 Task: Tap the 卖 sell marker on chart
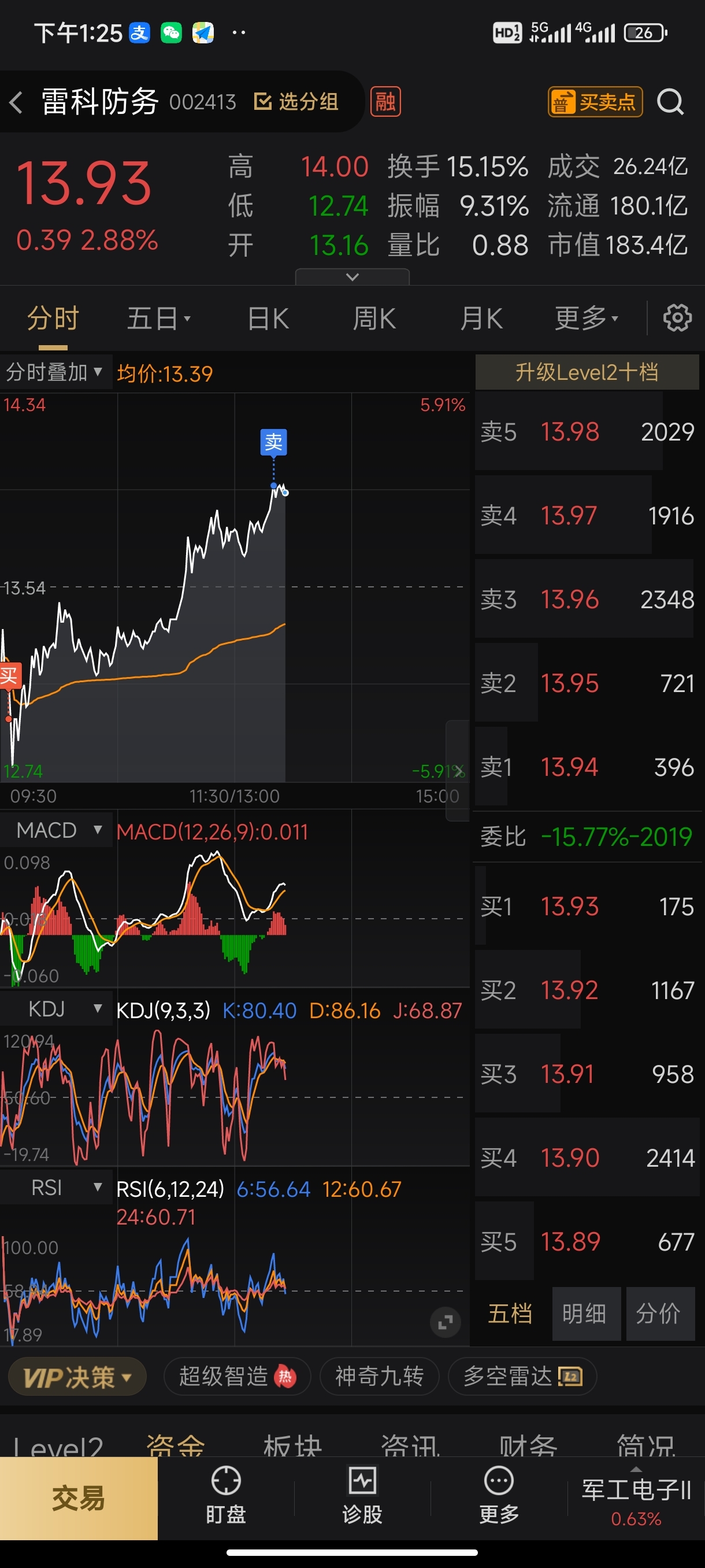tap(274, 442)
